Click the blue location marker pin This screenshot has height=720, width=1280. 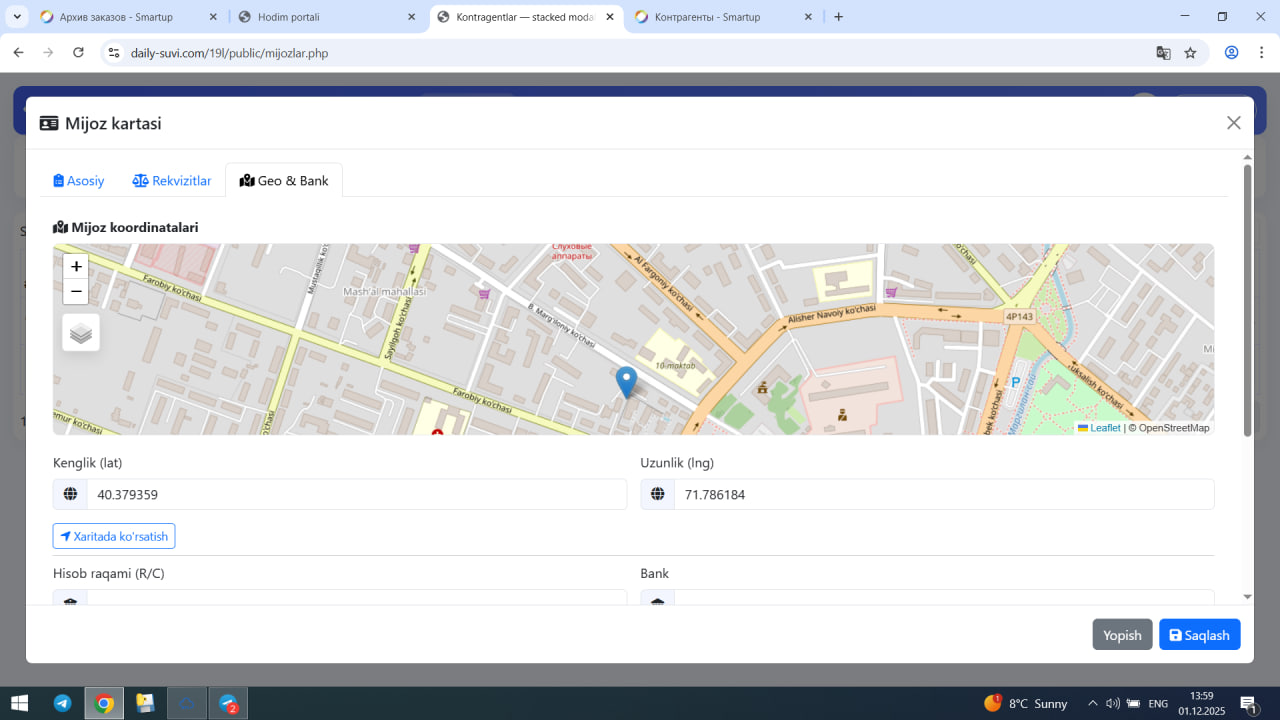coord(626,382)
